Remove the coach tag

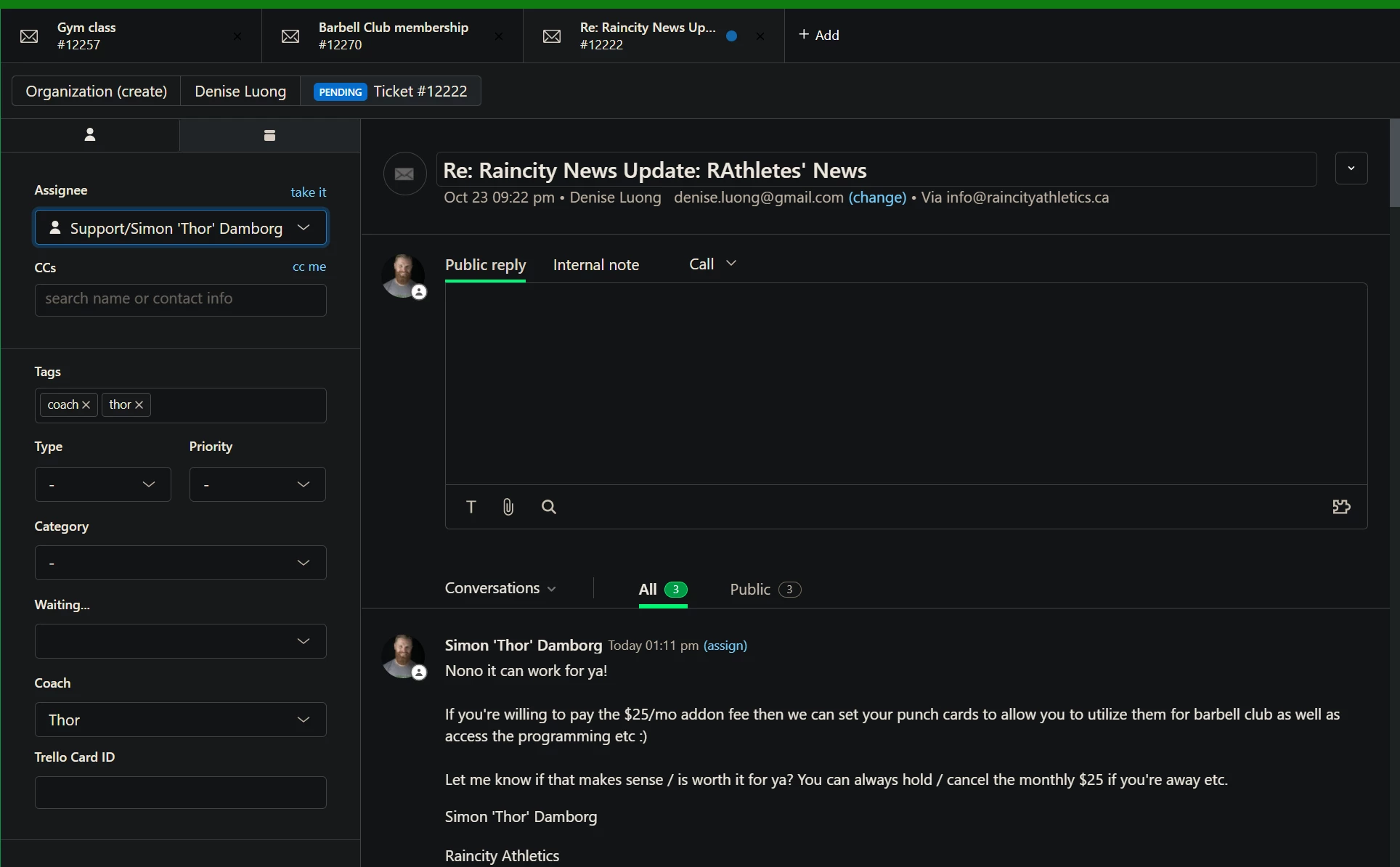click(x=86, y=405)
